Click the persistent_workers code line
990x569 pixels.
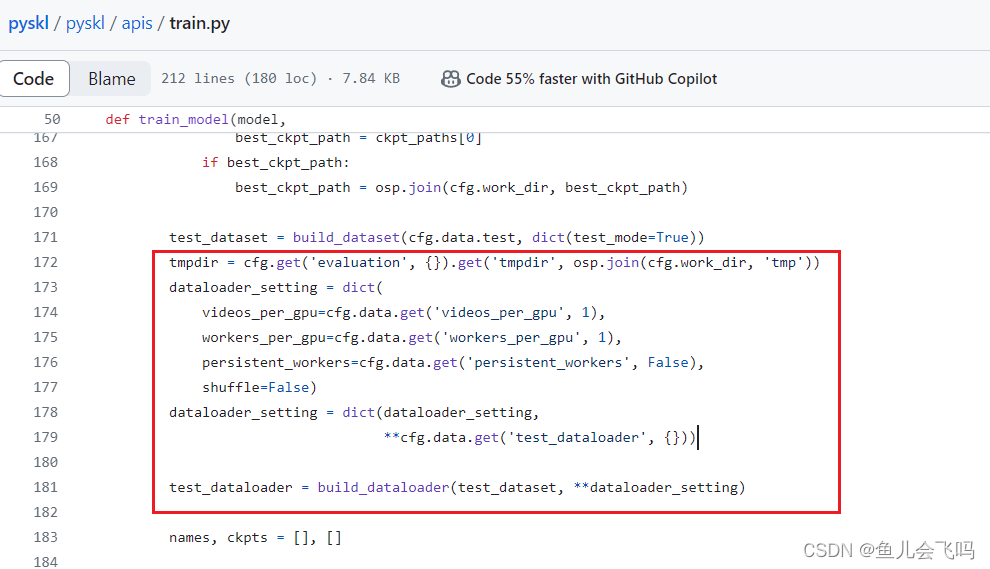pyautogui.click(x=453, y=362)
